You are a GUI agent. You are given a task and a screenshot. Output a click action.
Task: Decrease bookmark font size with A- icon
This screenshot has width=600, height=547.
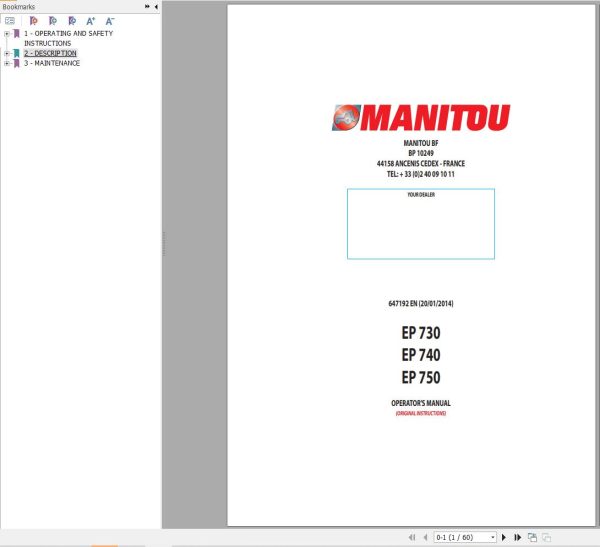pos(110,21)
